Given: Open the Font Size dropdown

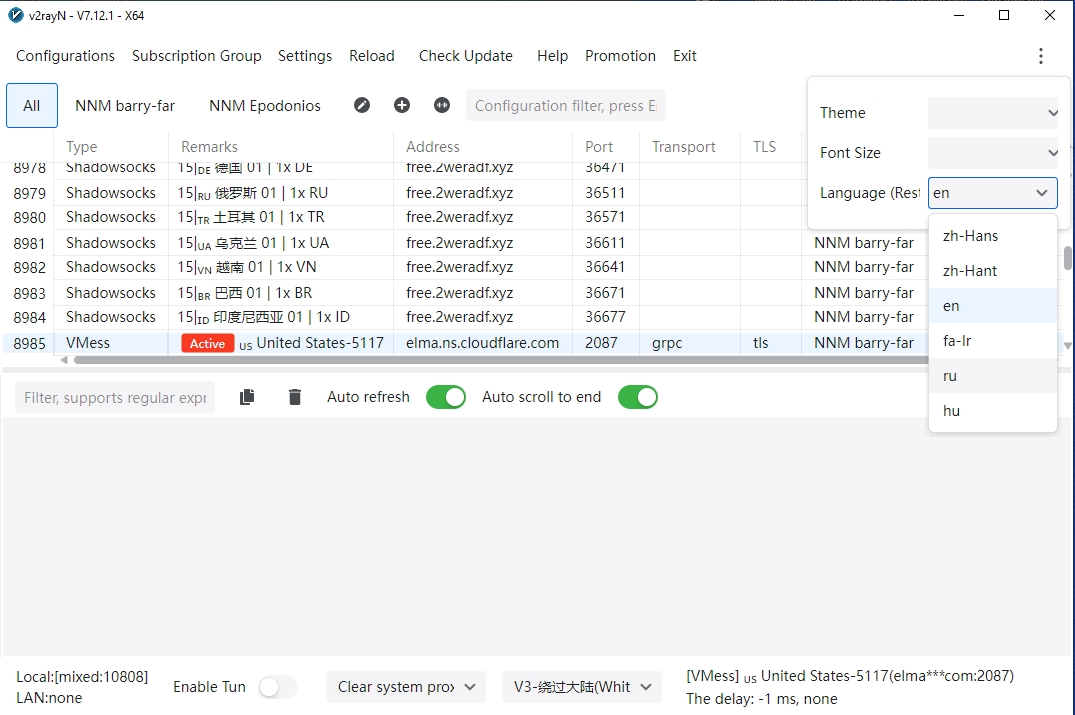Looking at the screenshot, I should coord(993,153).
